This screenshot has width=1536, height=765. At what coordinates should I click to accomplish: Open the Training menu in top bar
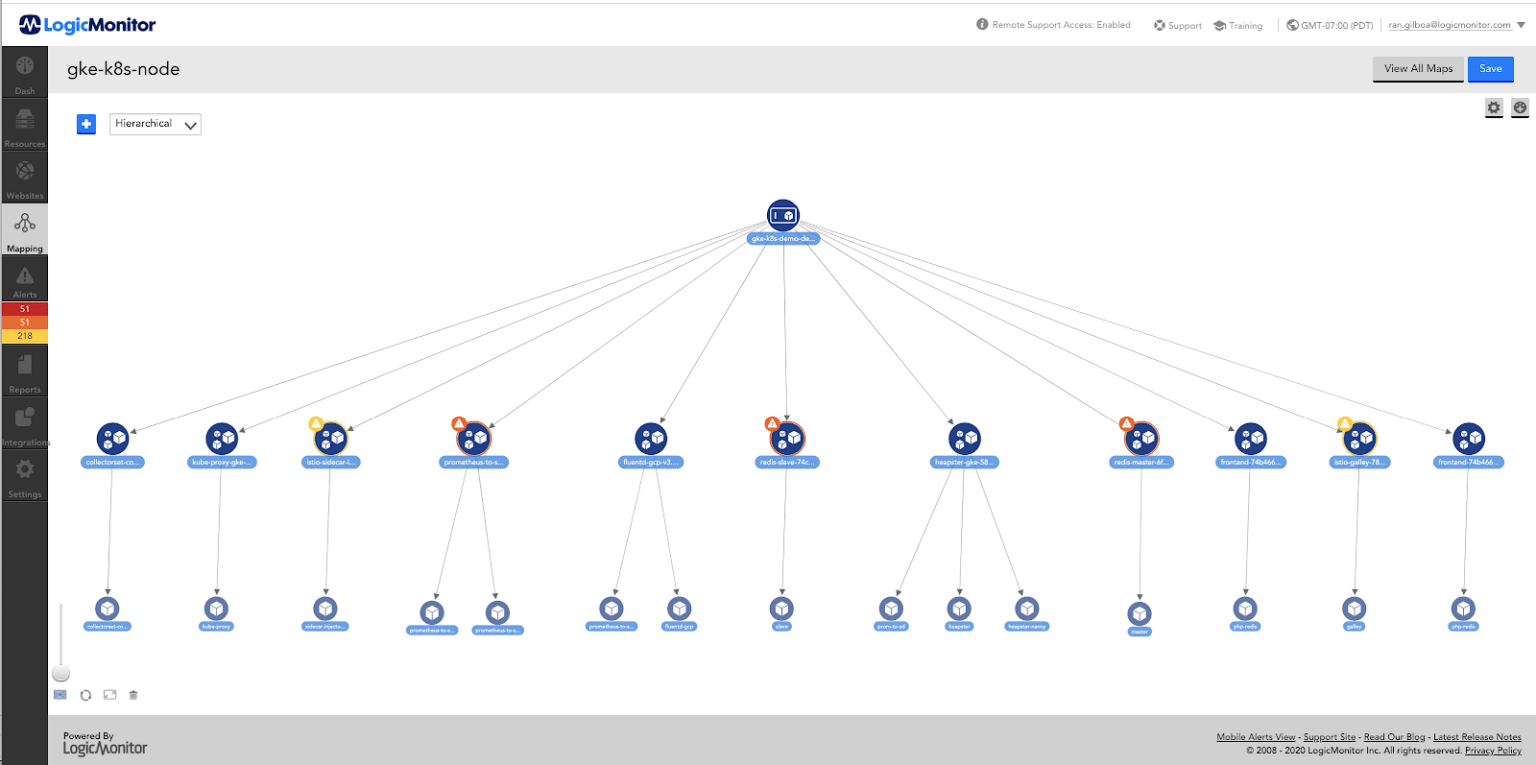[1238, 25]
